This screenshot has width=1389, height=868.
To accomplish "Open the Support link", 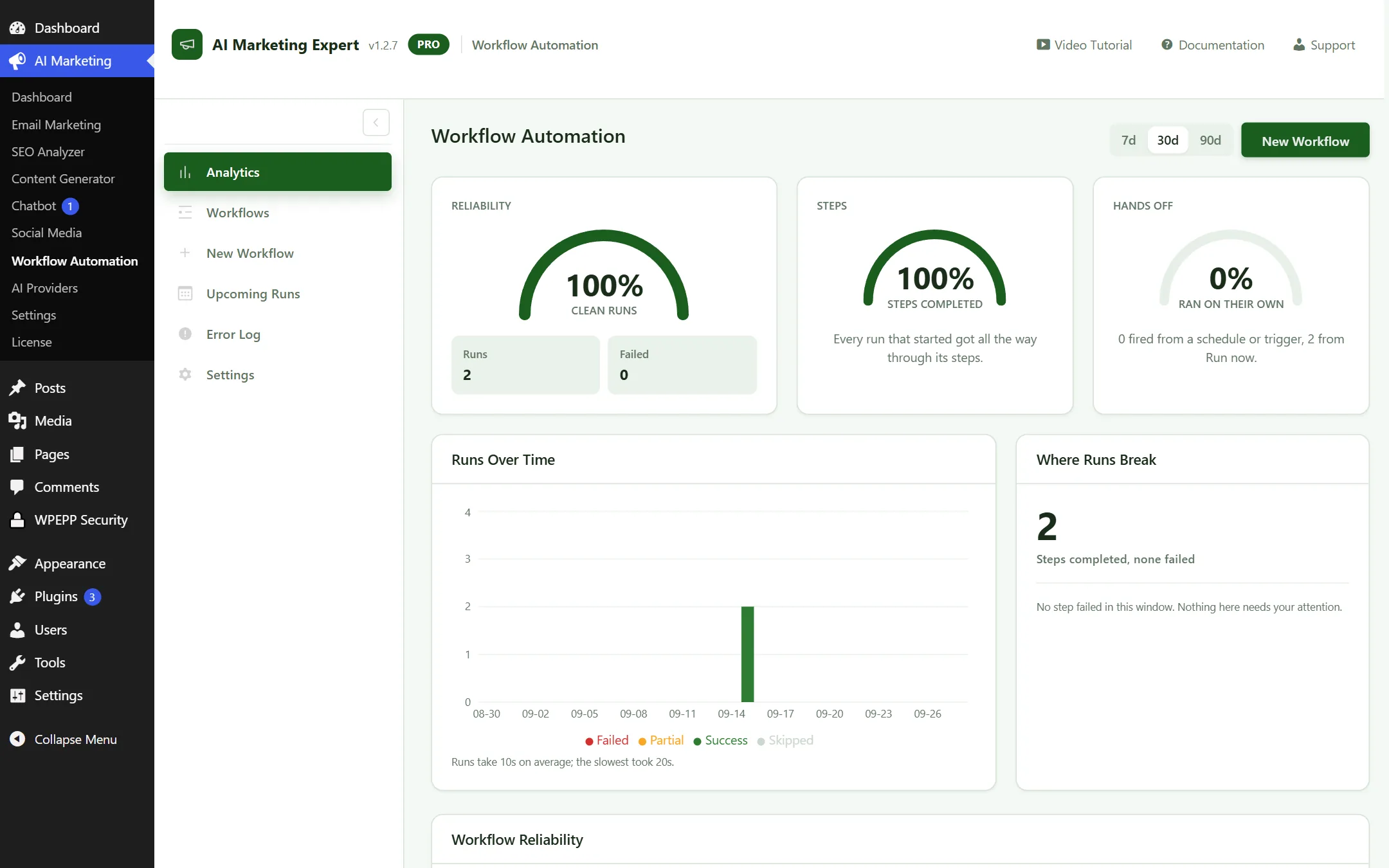I will pos(1324,45).
